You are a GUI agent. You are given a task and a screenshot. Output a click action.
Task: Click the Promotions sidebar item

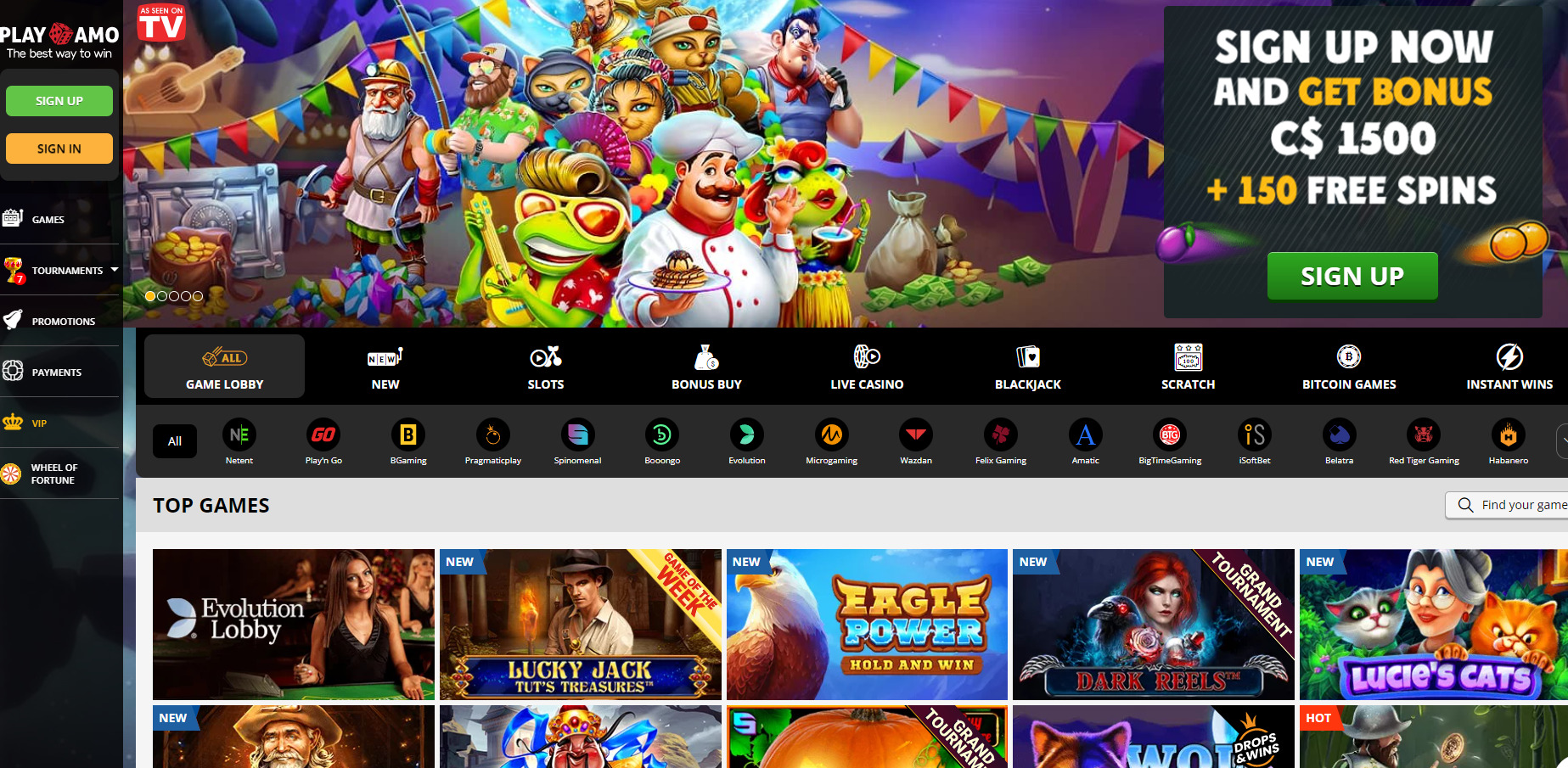click(x=63, y=321)
